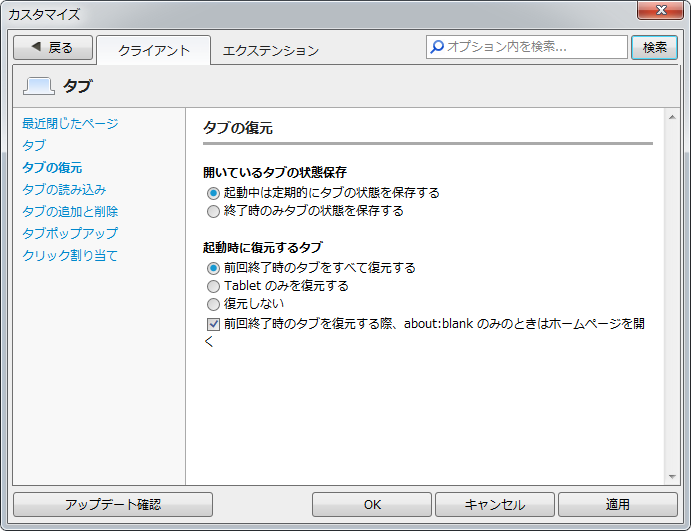
Task: Confirm with the OK button
Action: [372, 505]
